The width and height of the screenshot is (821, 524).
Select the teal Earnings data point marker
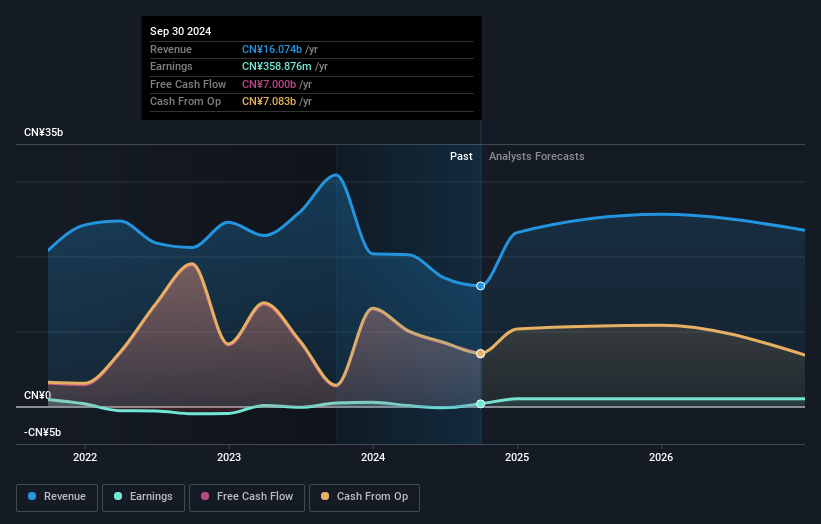pyautogui.click(x=480, y=404)
